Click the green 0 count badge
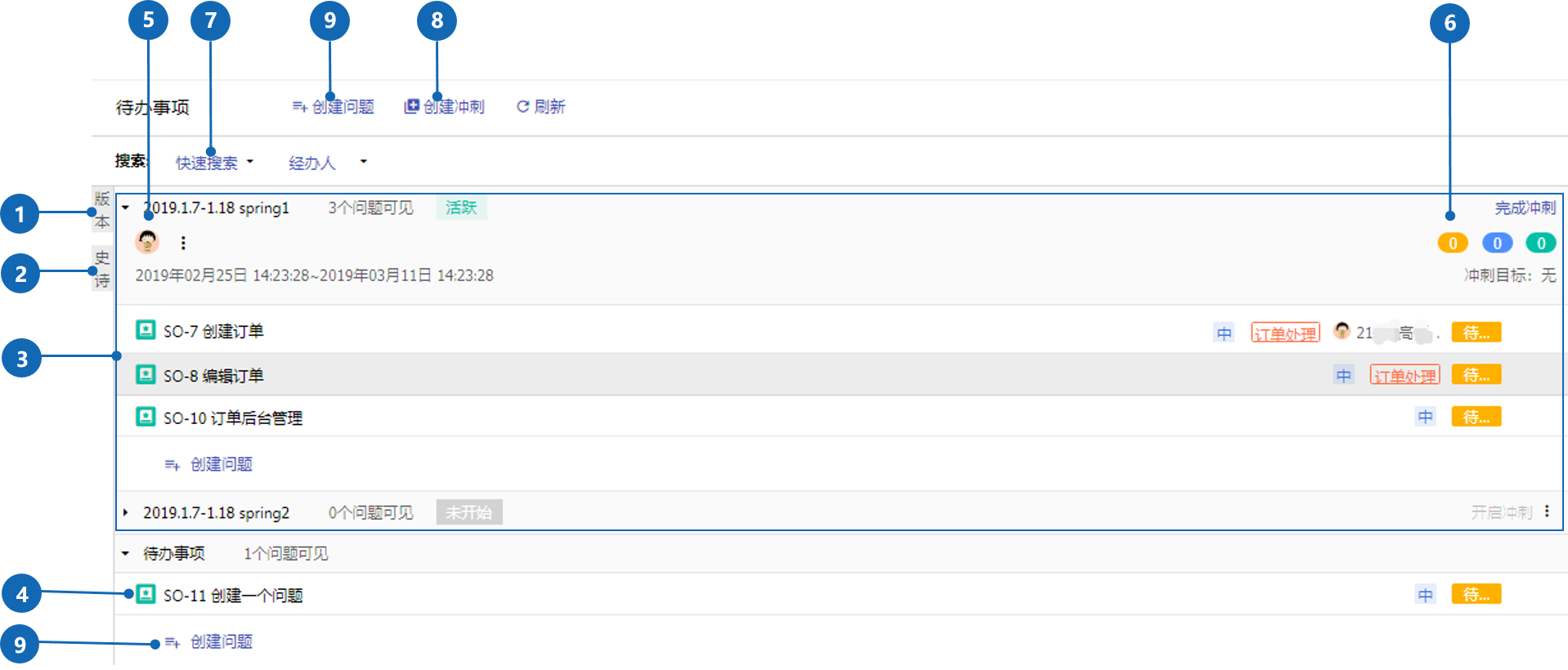The image size is (1568, 670). pos(1541,243)
